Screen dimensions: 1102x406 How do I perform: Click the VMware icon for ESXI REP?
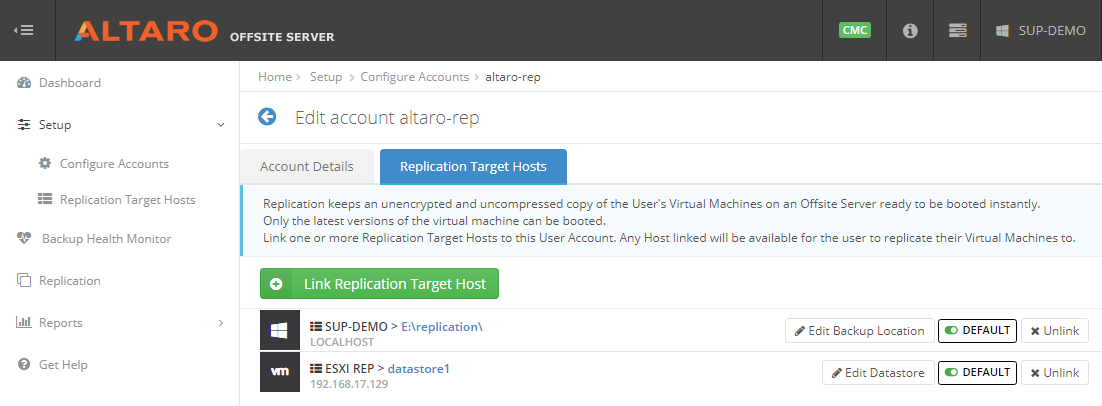click(x=280, y=372)
